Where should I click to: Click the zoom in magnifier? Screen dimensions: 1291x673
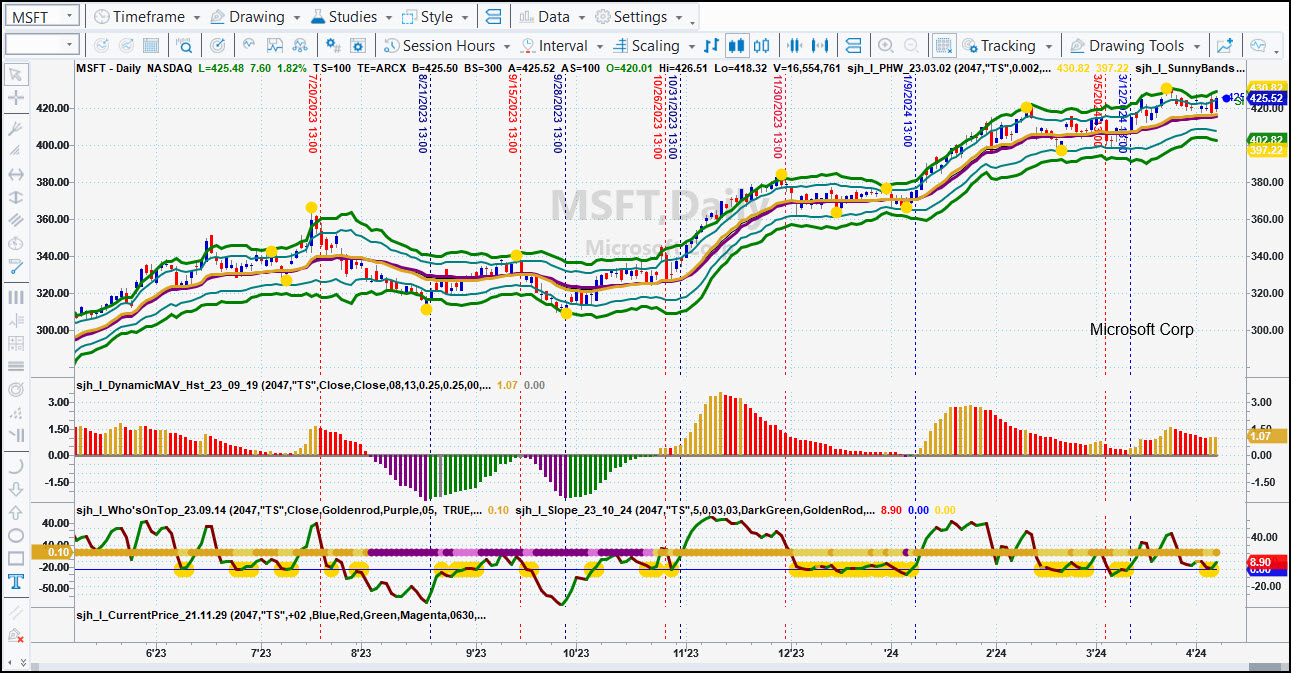(x=885, y=45)
